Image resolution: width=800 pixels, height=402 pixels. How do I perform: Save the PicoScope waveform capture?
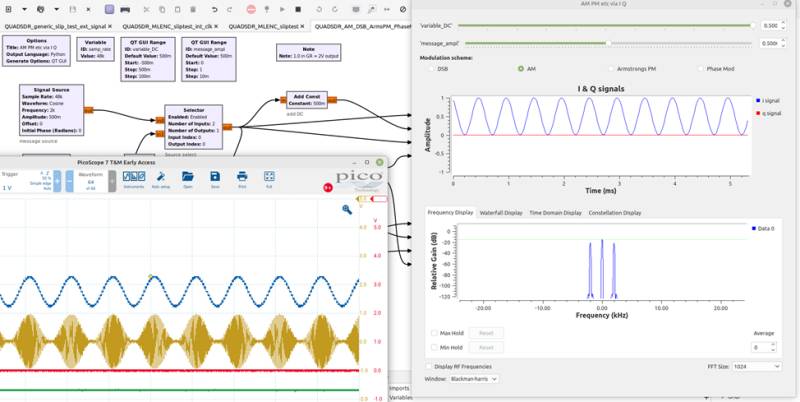215,179
